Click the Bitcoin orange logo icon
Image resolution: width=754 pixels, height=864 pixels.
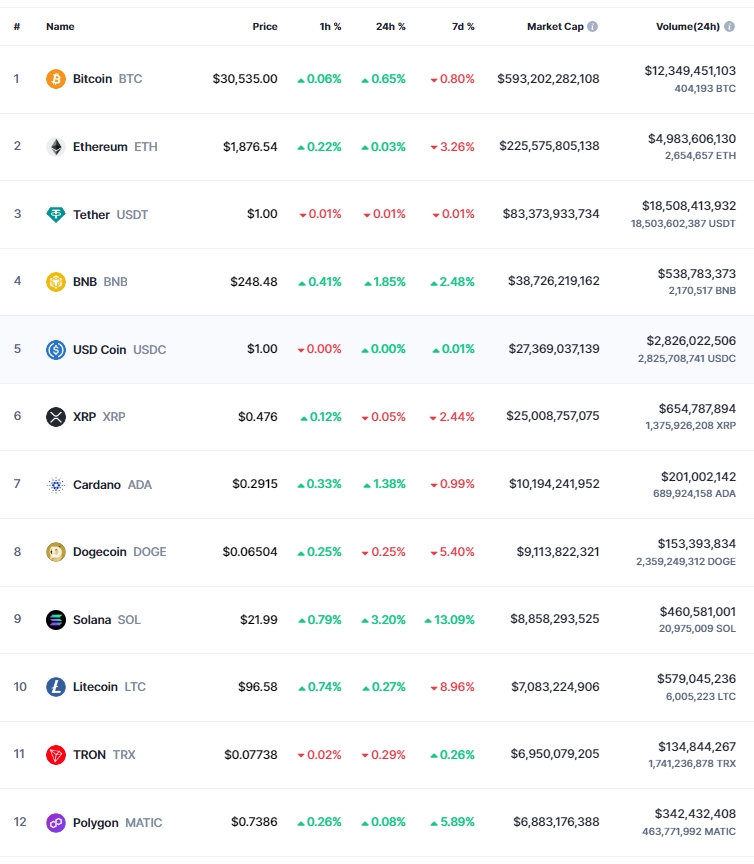(56, 79)
